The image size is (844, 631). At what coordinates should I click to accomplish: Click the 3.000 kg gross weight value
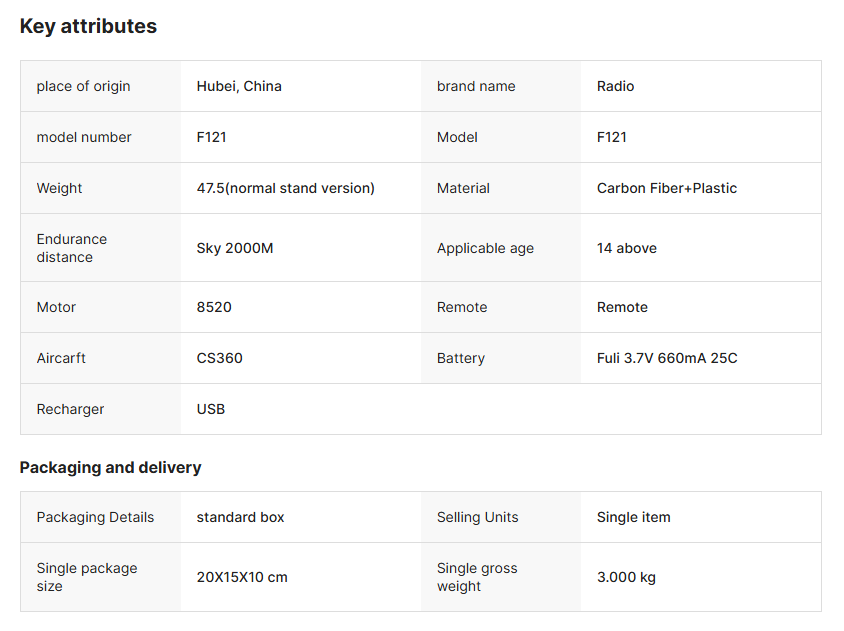tap(626, 577)
